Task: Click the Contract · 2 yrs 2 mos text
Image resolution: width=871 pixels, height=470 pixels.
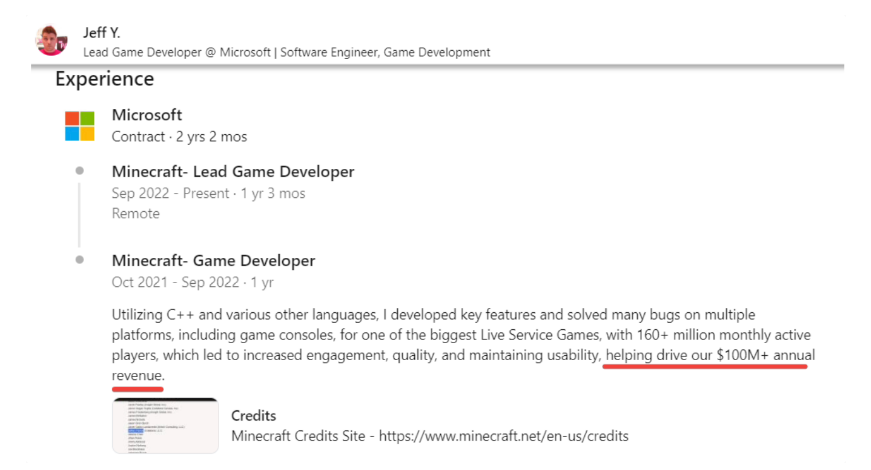Action: 179,137
